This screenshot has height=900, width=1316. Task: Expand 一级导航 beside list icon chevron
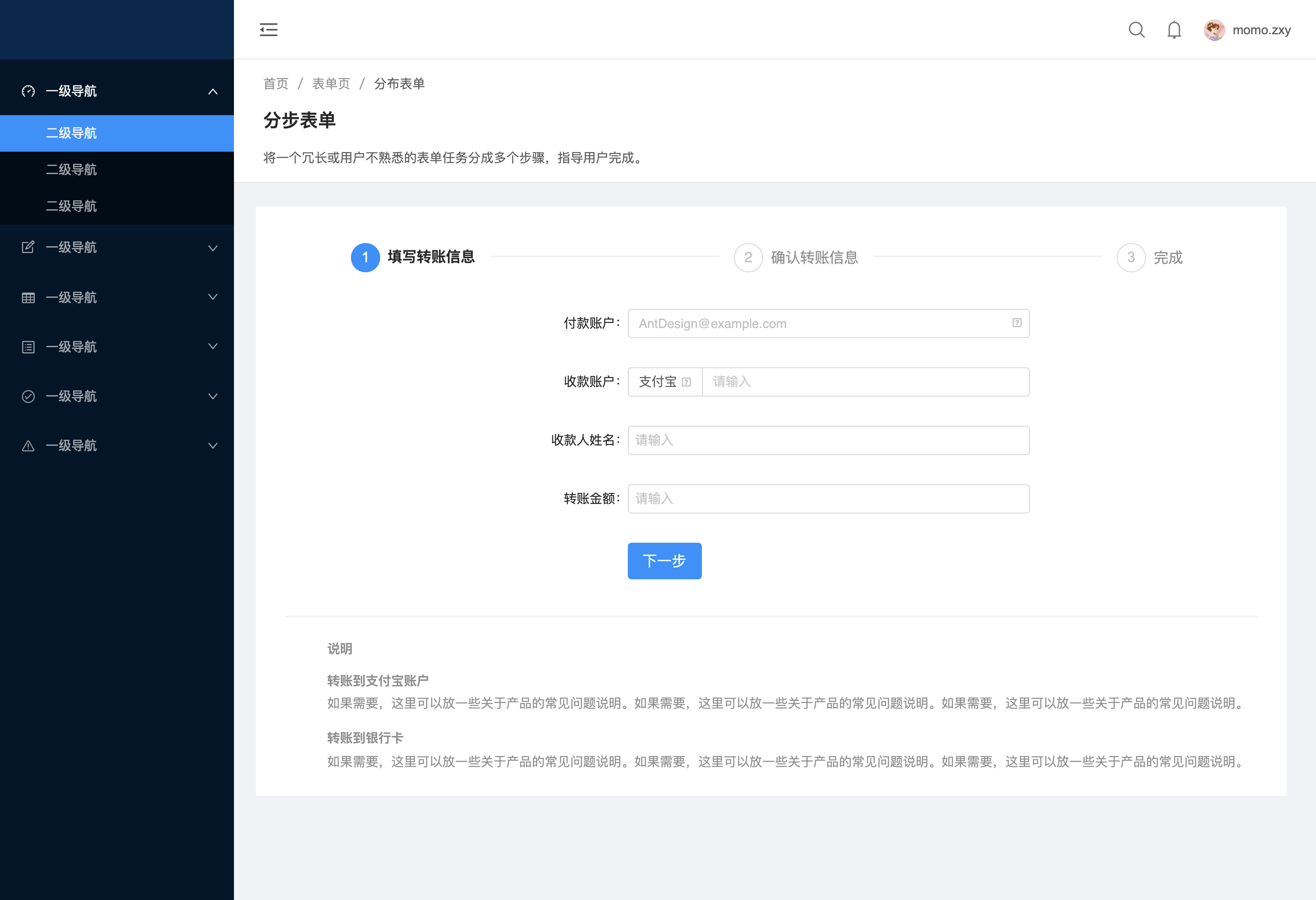[x=213, y=346]
